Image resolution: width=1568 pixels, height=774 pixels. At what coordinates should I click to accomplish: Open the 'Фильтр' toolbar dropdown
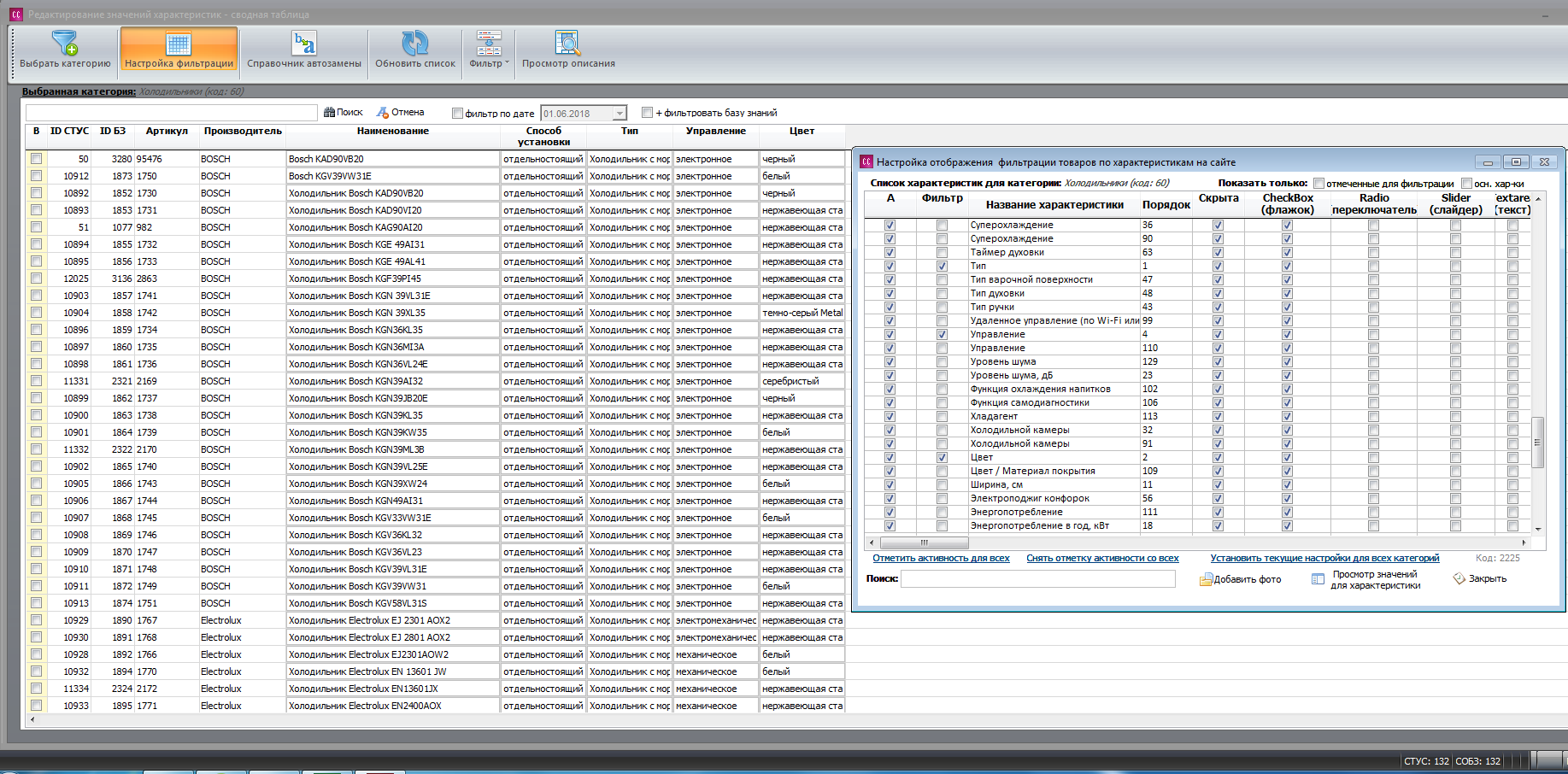489,50
